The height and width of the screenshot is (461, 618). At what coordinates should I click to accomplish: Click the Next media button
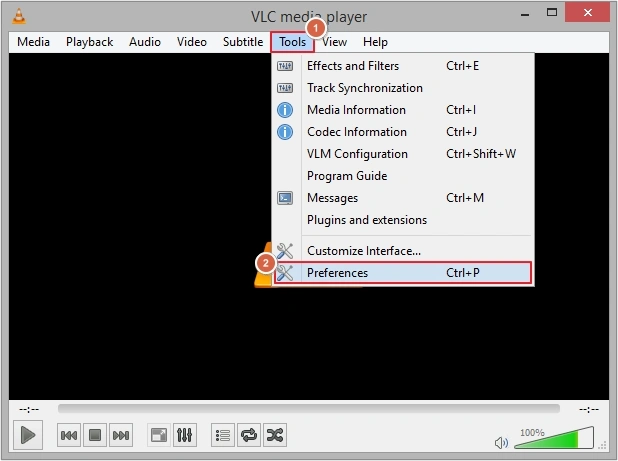pos(121,435)
